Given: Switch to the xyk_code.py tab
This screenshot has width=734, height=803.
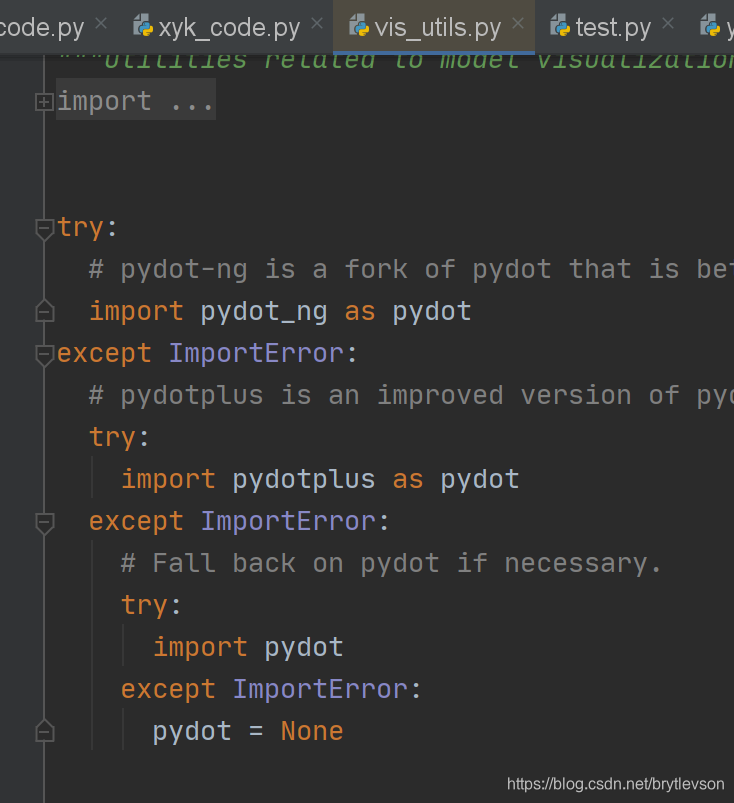Looking at the screenshot, I should click(229, 28).
